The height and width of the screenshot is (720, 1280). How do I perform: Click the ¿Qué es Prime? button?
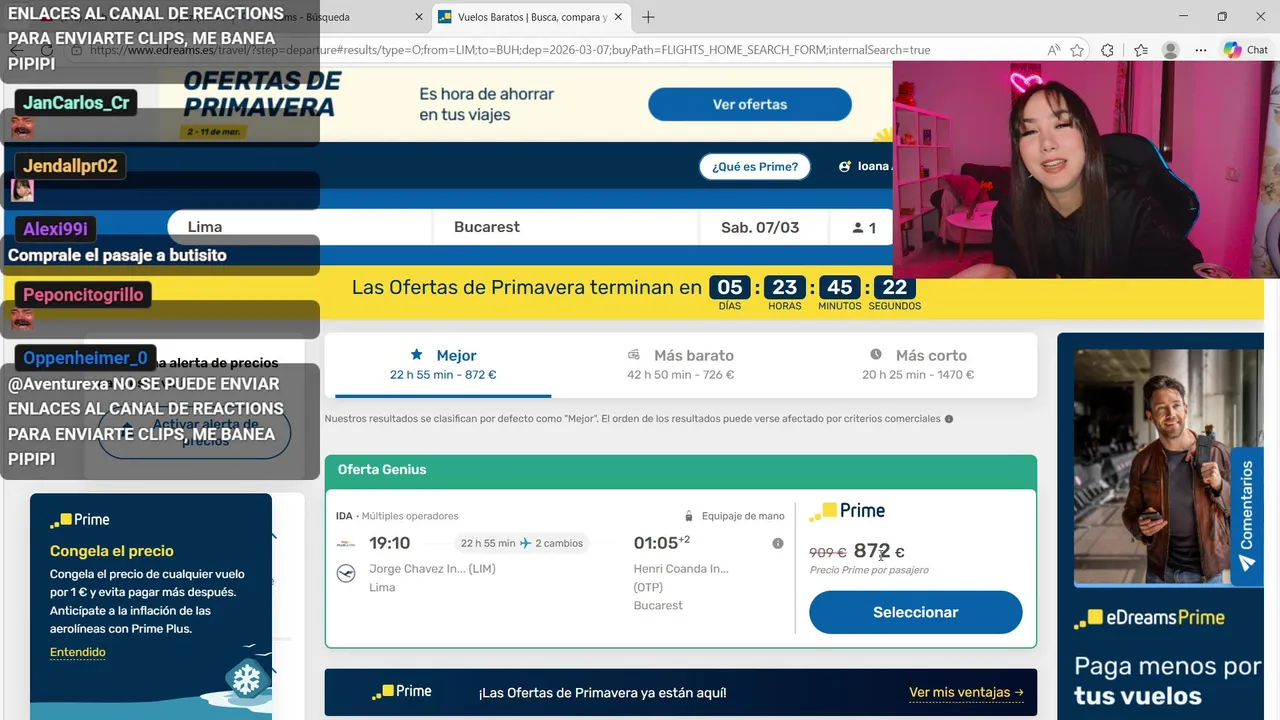755,167
